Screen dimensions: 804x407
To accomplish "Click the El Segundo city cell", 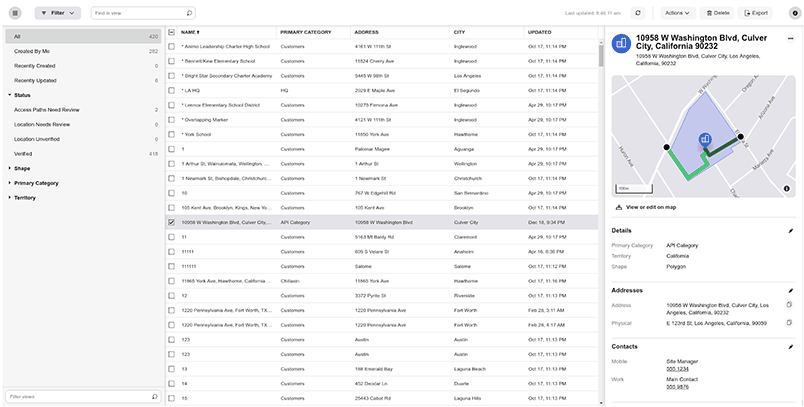I will 467,90.
